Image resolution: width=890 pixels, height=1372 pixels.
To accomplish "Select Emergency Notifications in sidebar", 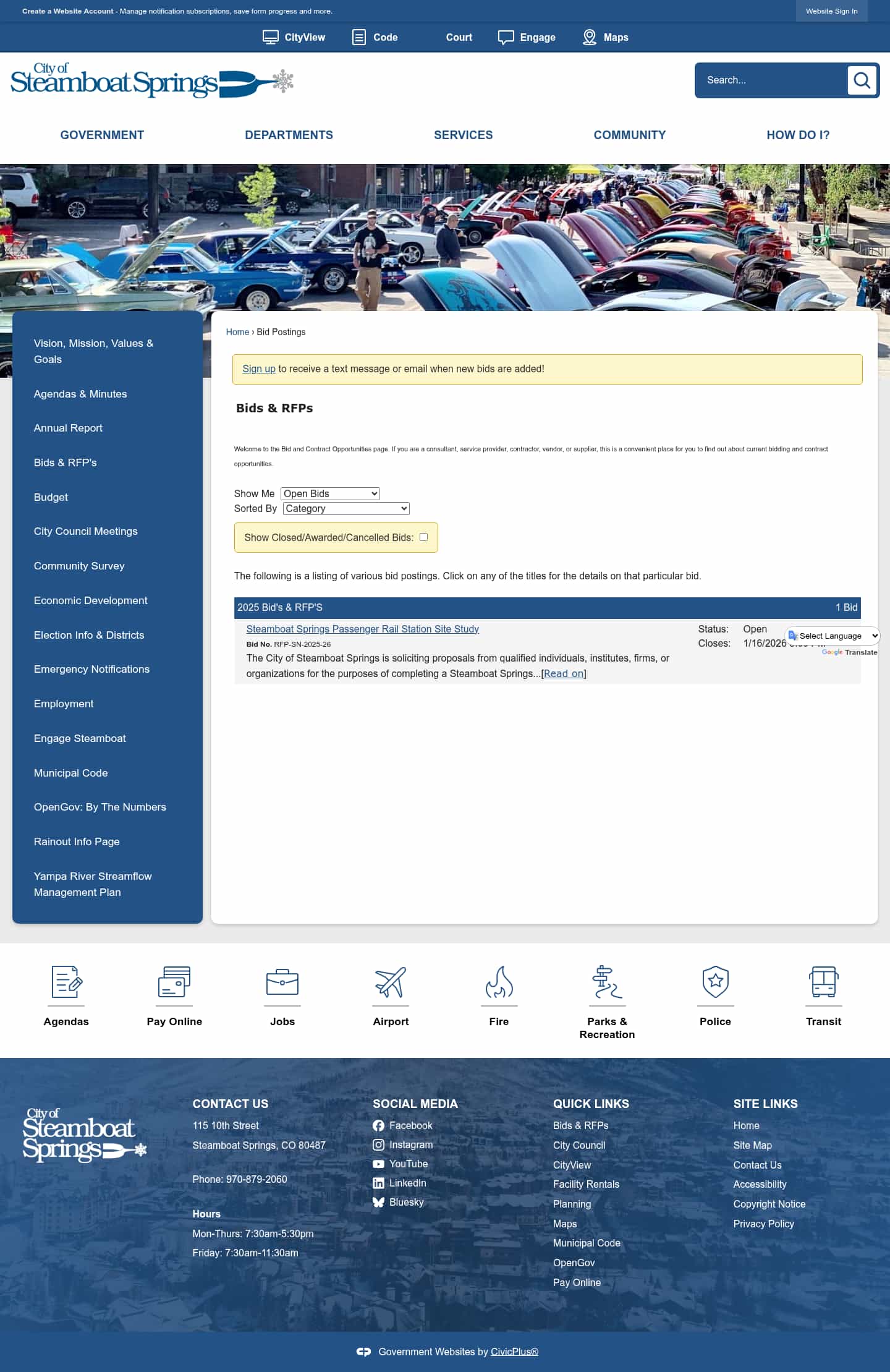I will pos(91,669).
